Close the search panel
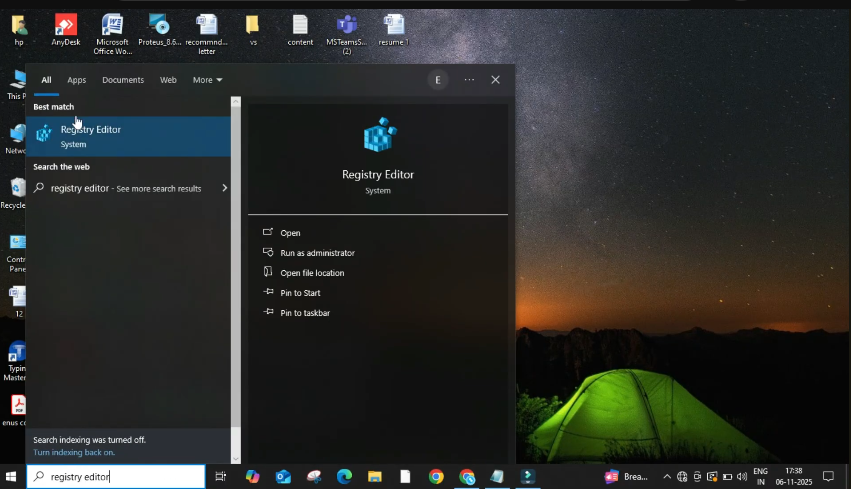This screenshot has width=851, height=489. tap(495, 80)
